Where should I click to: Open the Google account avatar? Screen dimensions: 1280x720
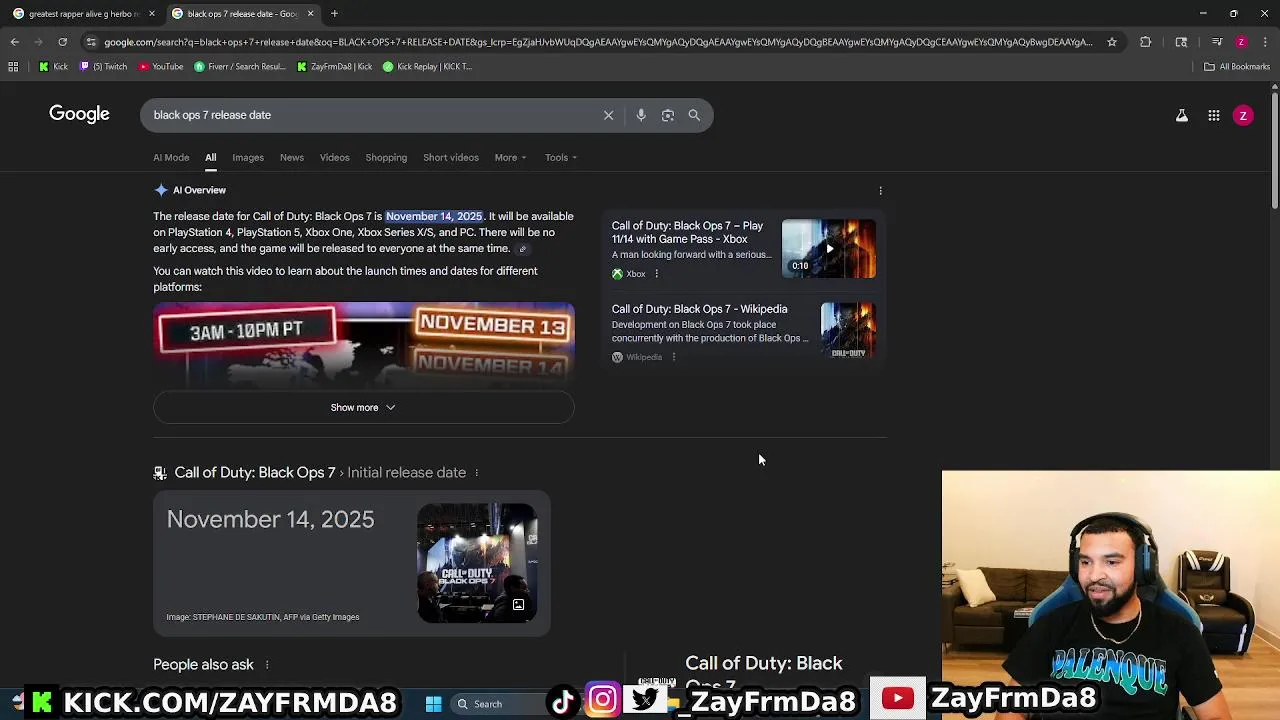coord(1243,116)
